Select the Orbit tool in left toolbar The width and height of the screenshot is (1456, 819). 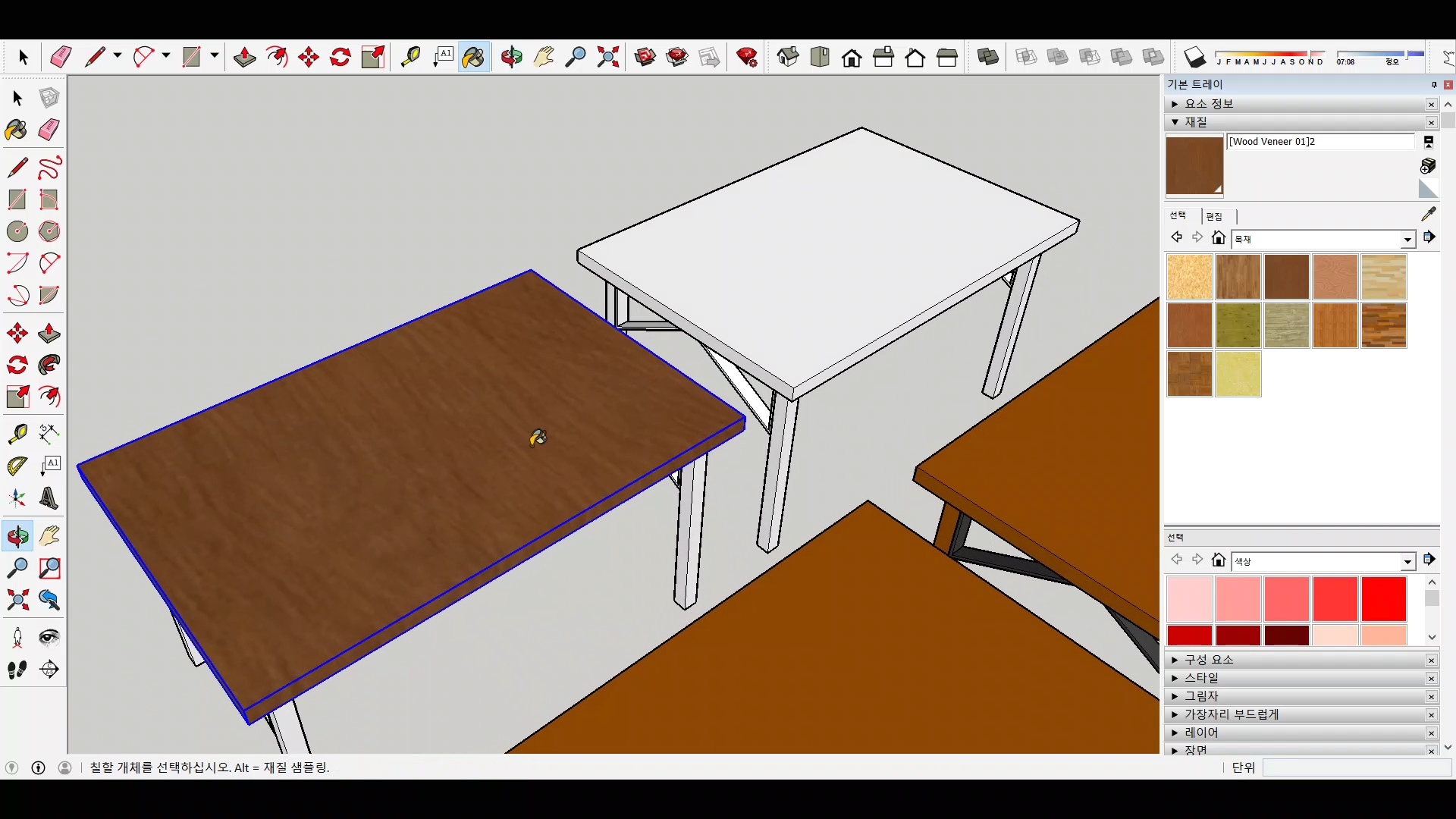click(x=17, y=537)
